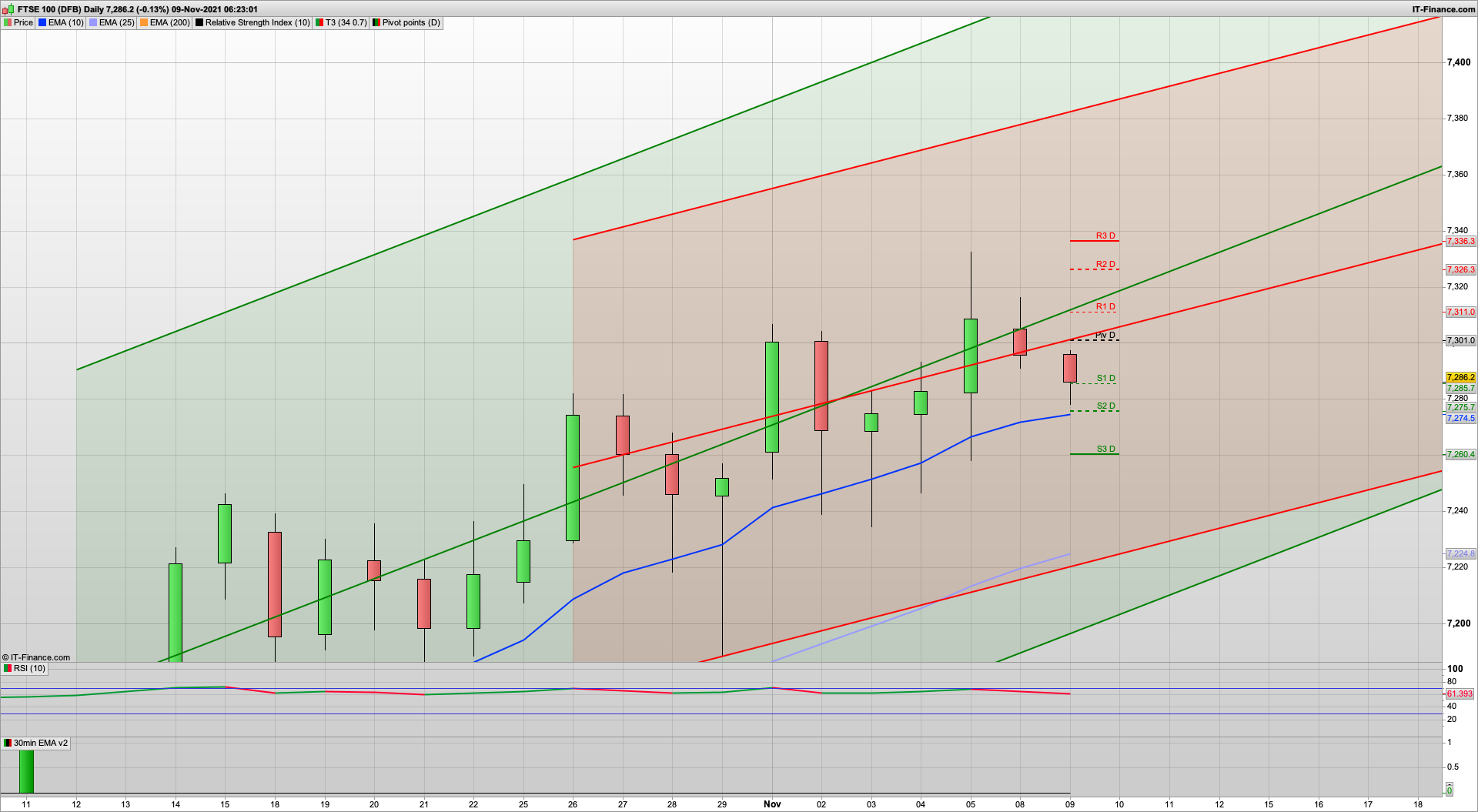Click the red 7,336.3 price axis tag
Screen dimensions: 1478x812
(1460, 241)
